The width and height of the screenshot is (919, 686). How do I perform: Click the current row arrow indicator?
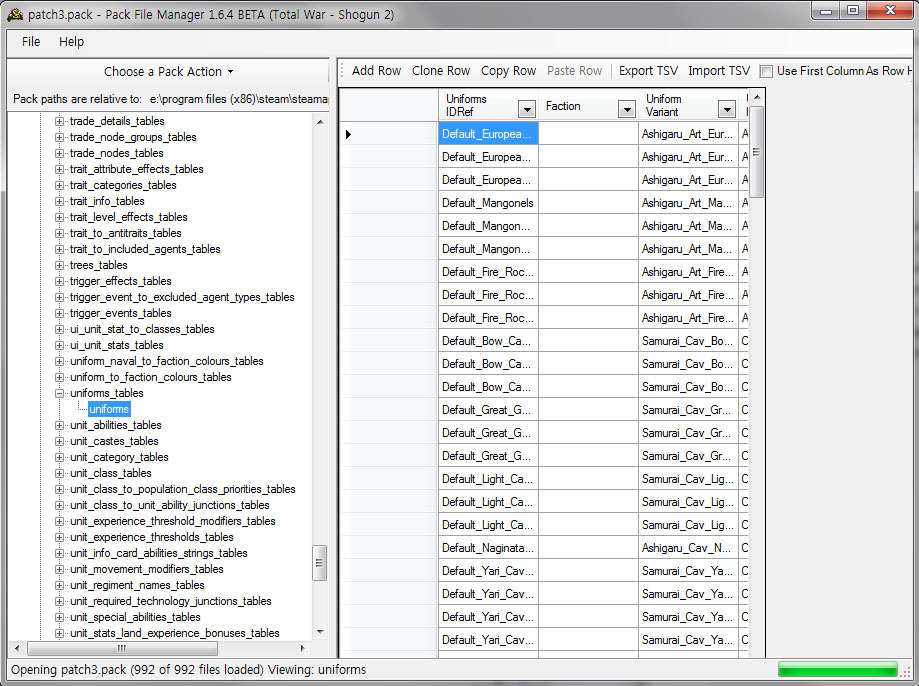tap(348, 134)
